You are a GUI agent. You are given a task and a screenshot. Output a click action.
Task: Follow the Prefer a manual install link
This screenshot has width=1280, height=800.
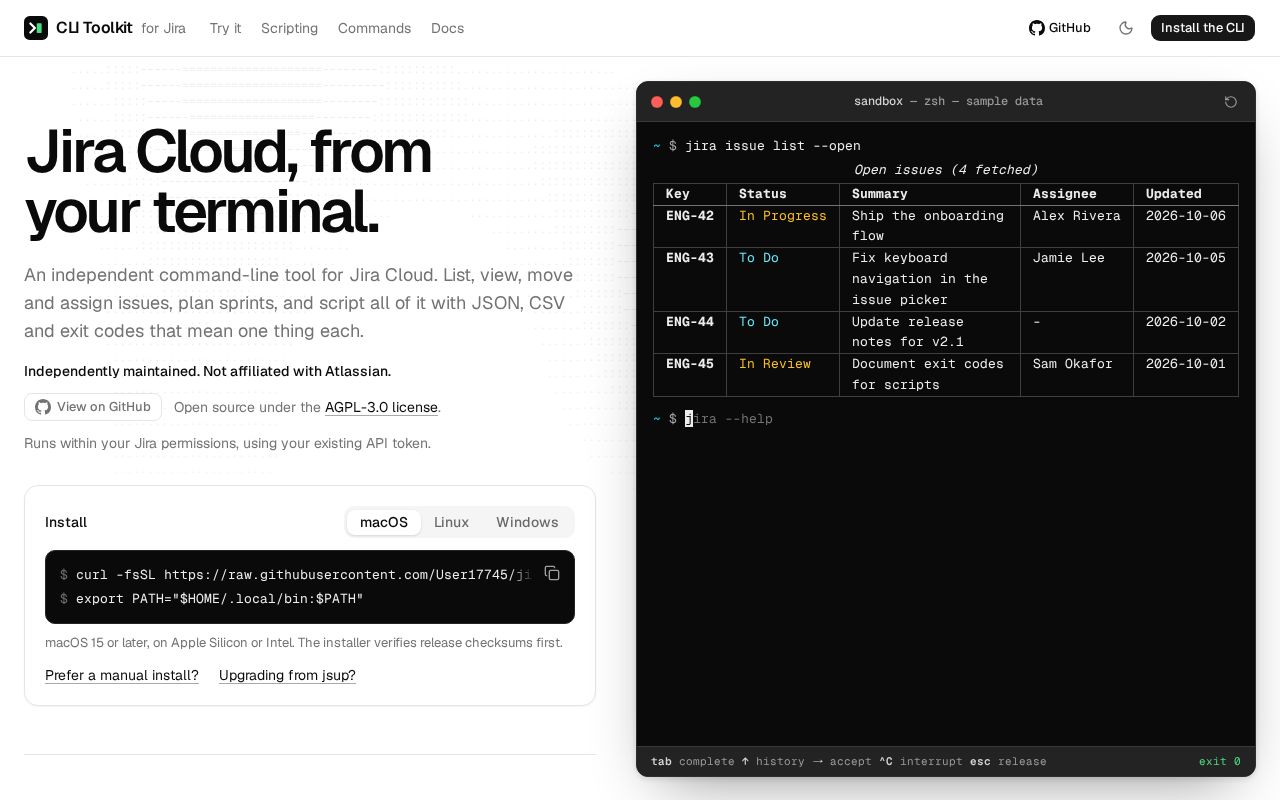tap(122, 675)
